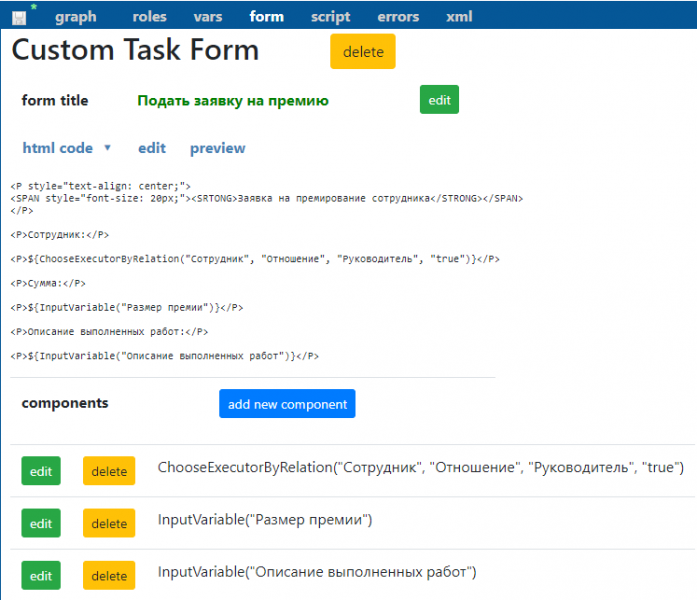This screenshot has width=697, height=600.
Task: Delete InputVariable "Размер премии" component
Action: click(x=109, y=523)
